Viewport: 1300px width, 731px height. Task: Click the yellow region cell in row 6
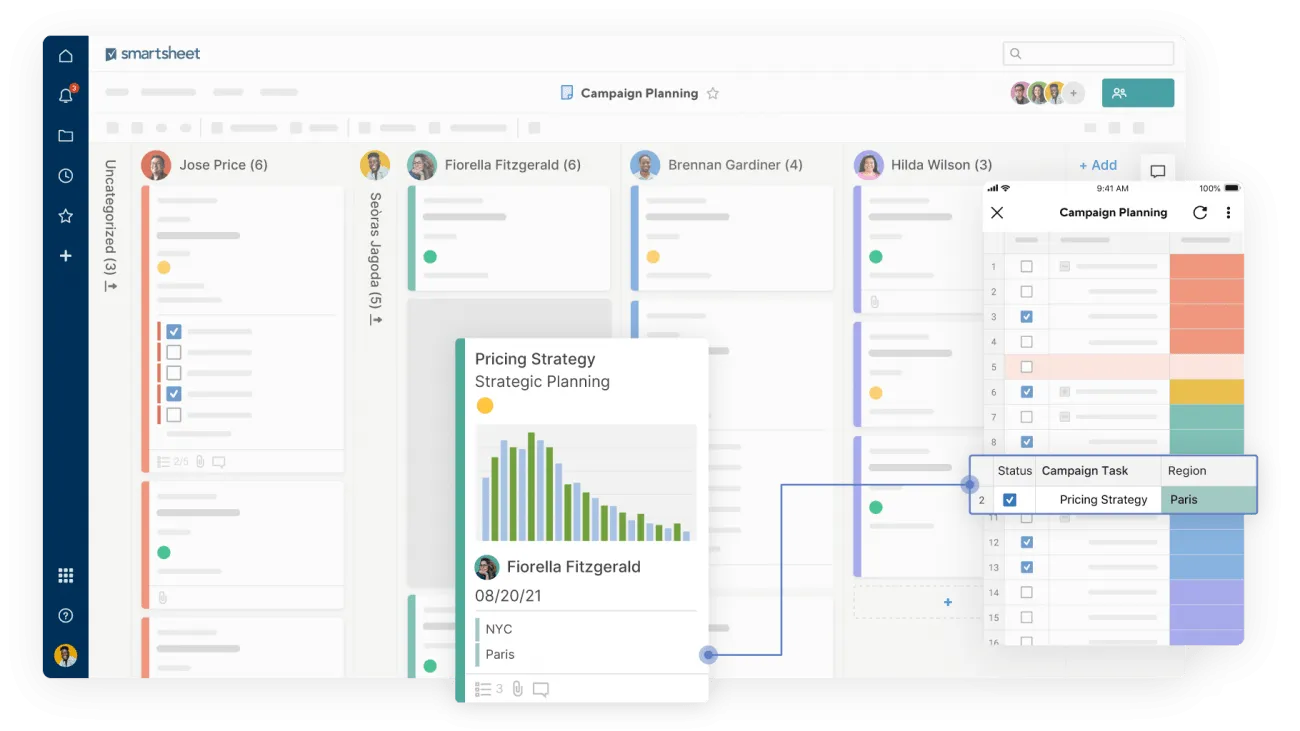(x=1206, y=392)
